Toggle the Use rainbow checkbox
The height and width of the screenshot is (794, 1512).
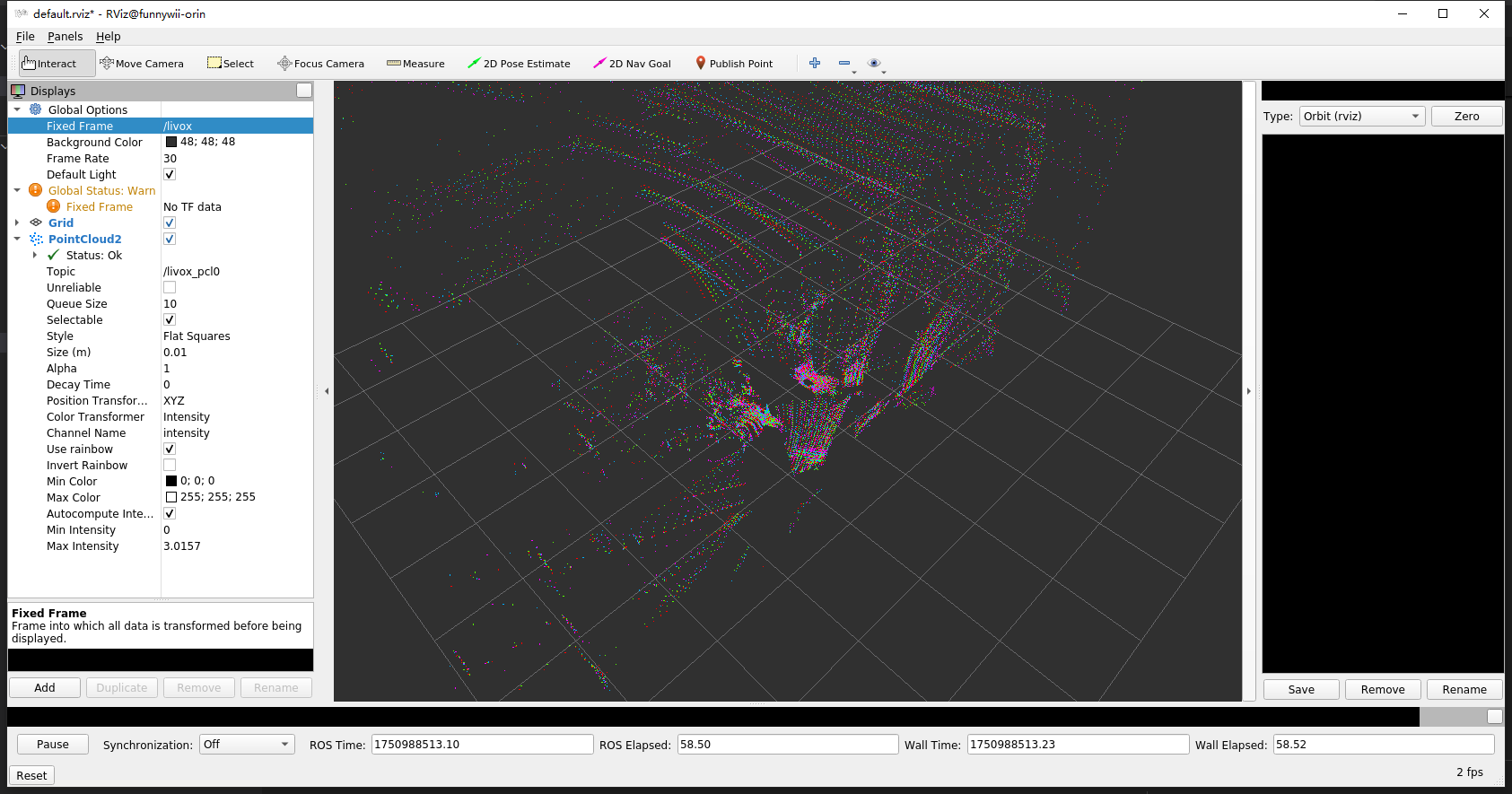pyautogui.click(x=170, y=449)
